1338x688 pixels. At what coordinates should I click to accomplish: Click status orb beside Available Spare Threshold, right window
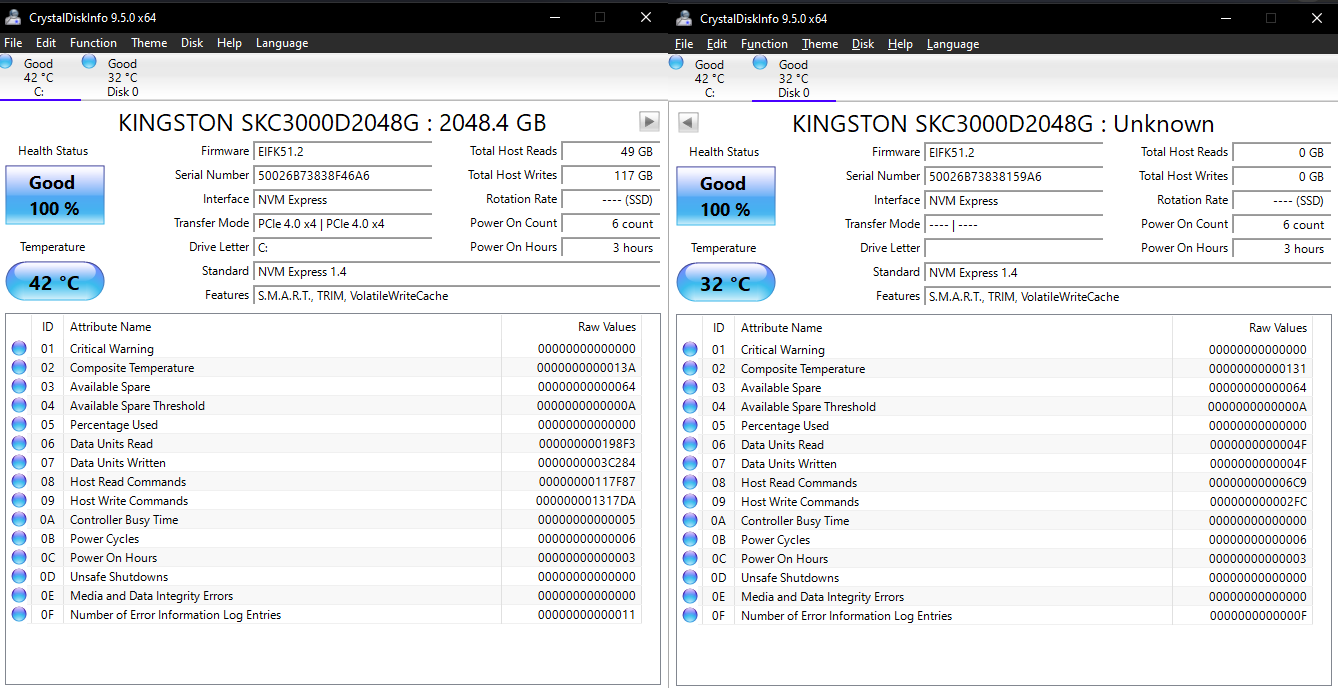[x=690, y=407]
